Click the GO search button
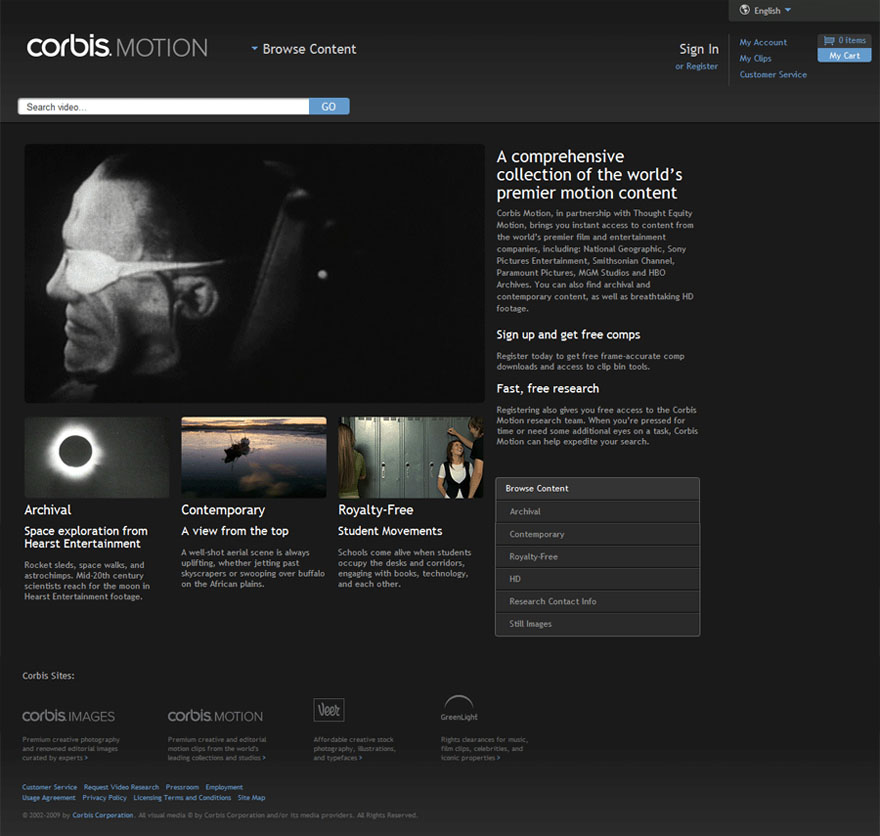This screenshot has height=836, width=880. coord(329,107)
